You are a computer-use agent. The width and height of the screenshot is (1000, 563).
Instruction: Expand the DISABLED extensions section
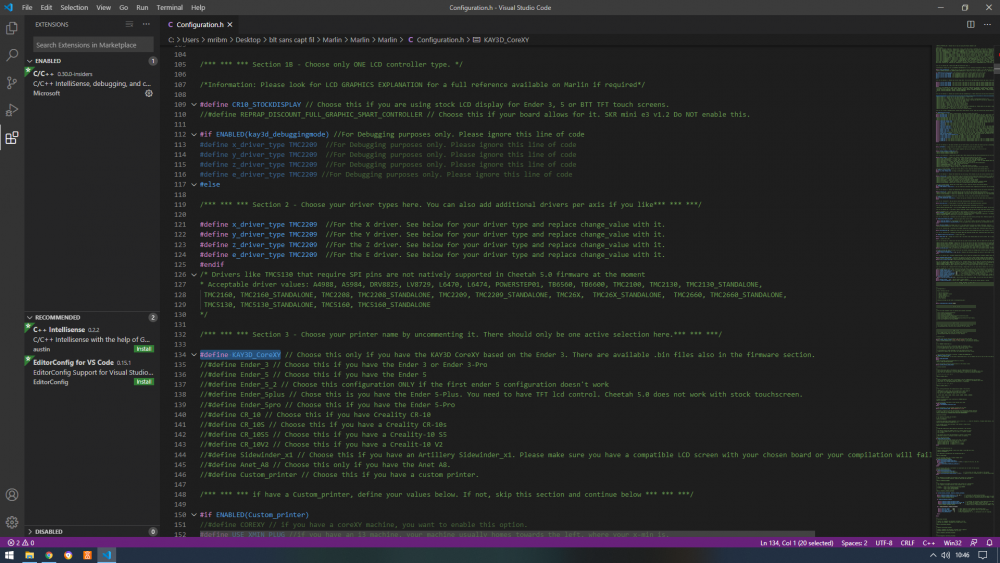[29, 531]
